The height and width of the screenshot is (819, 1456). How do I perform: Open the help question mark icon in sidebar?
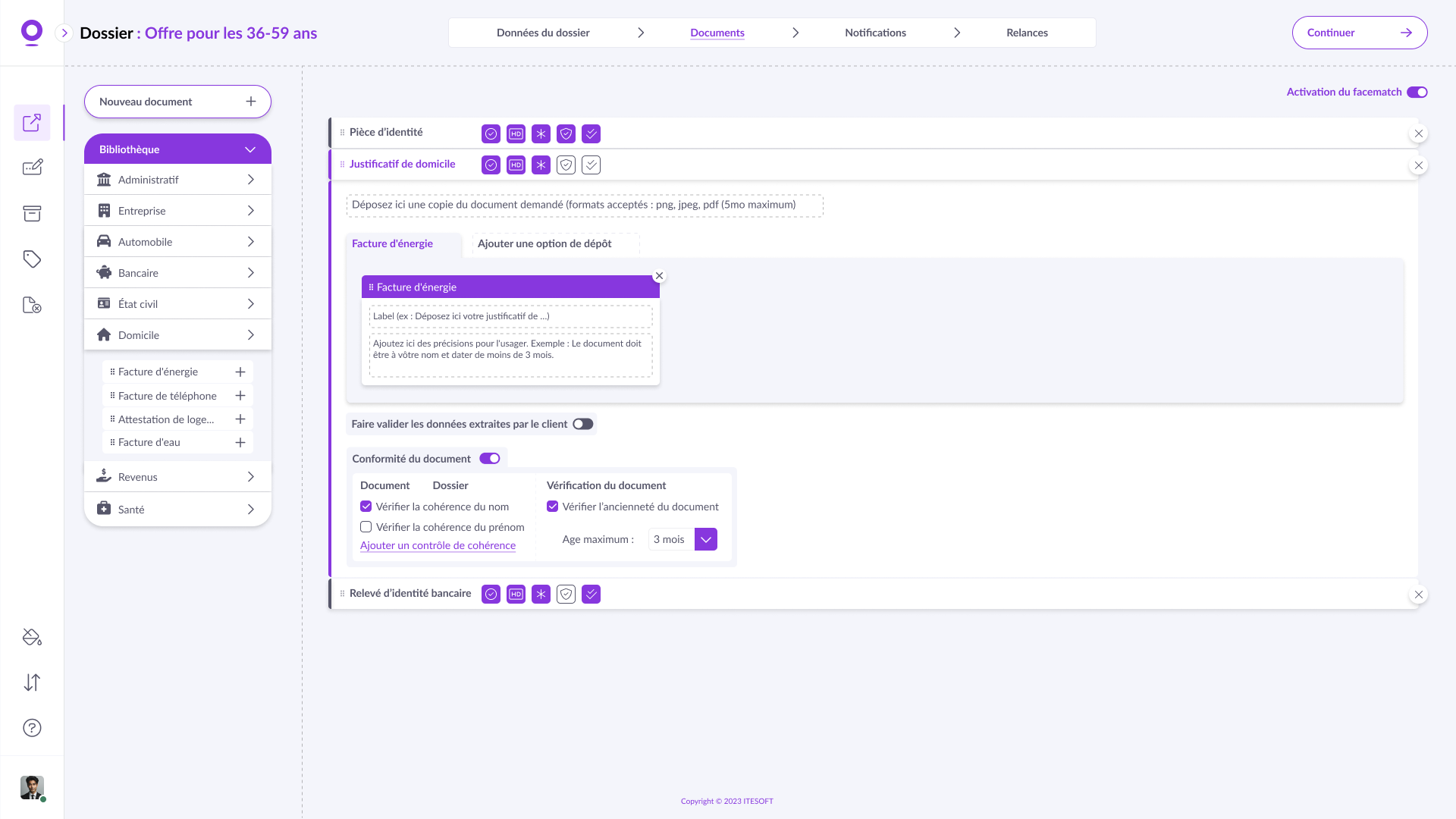coord(32,728)
